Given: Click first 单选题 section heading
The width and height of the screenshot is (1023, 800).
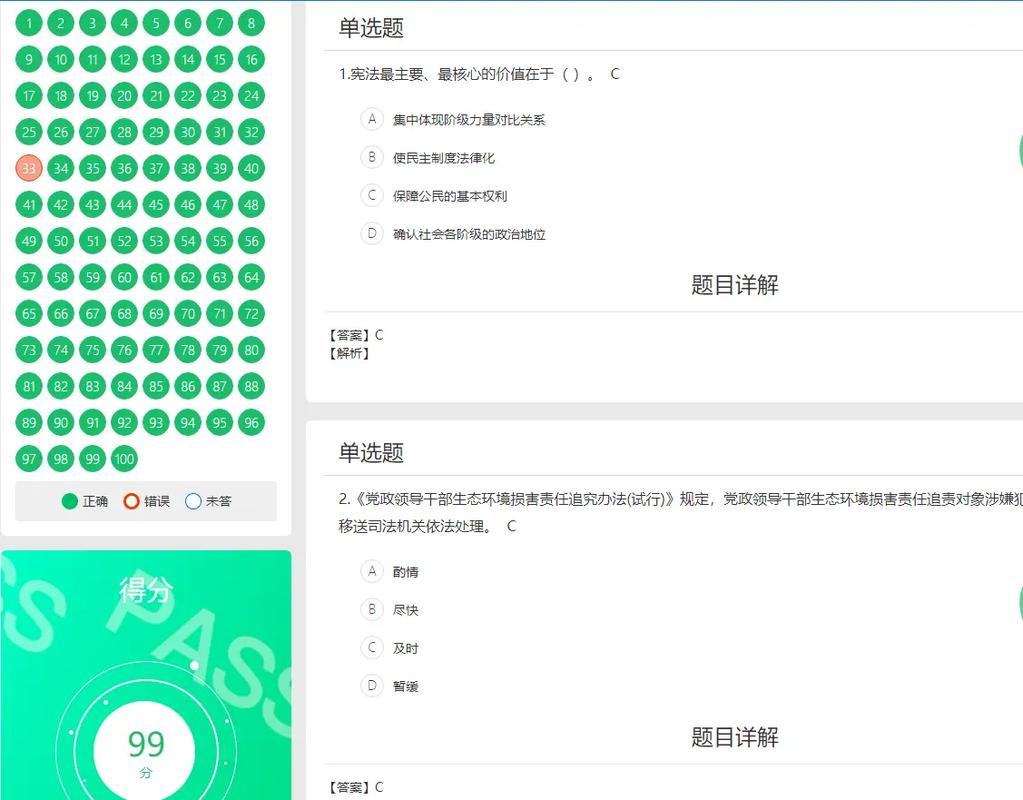Looking at the screenshot, I should [x=371, y=27].
